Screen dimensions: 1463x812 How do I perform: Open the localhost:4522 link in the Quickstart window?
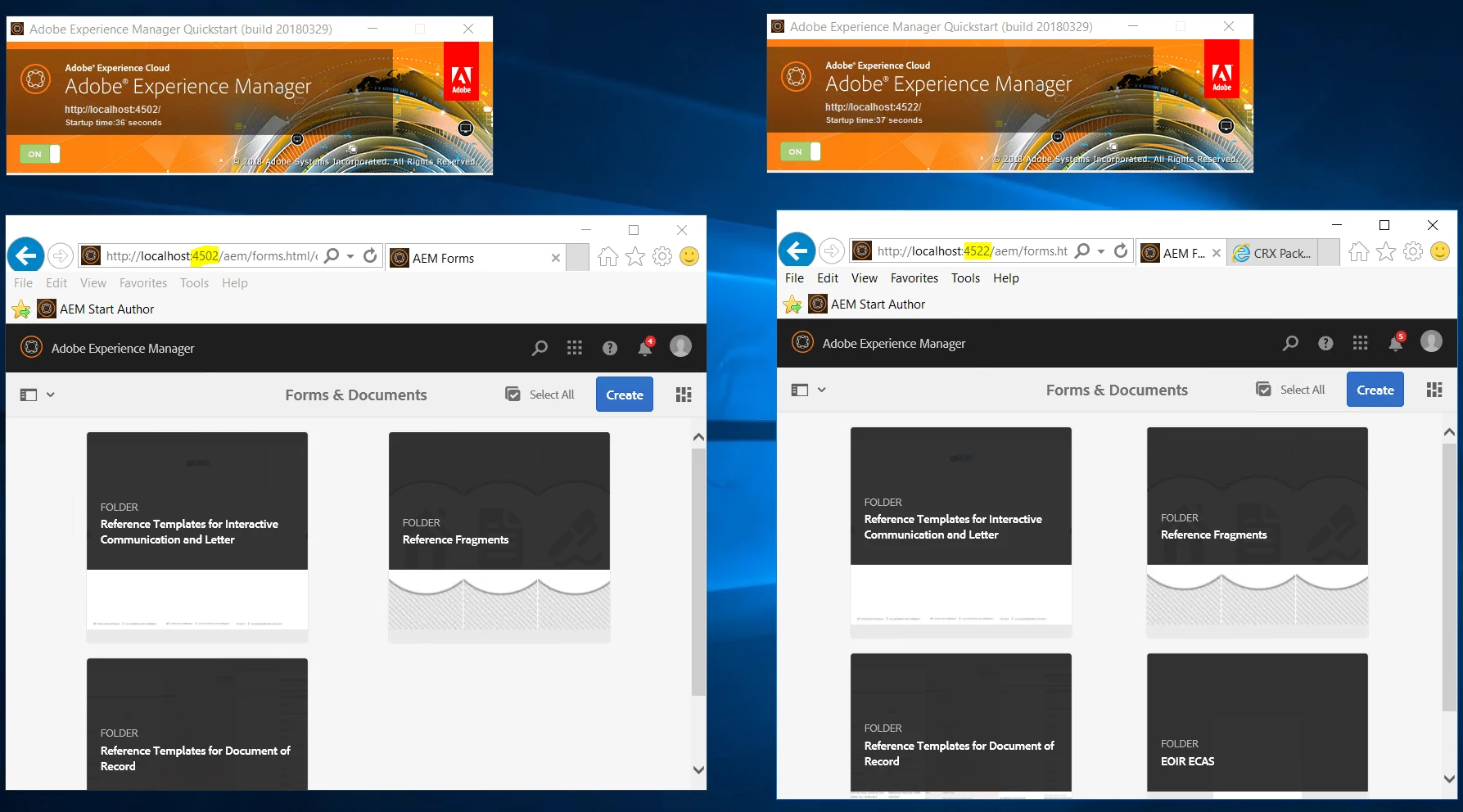coord(873,106)
